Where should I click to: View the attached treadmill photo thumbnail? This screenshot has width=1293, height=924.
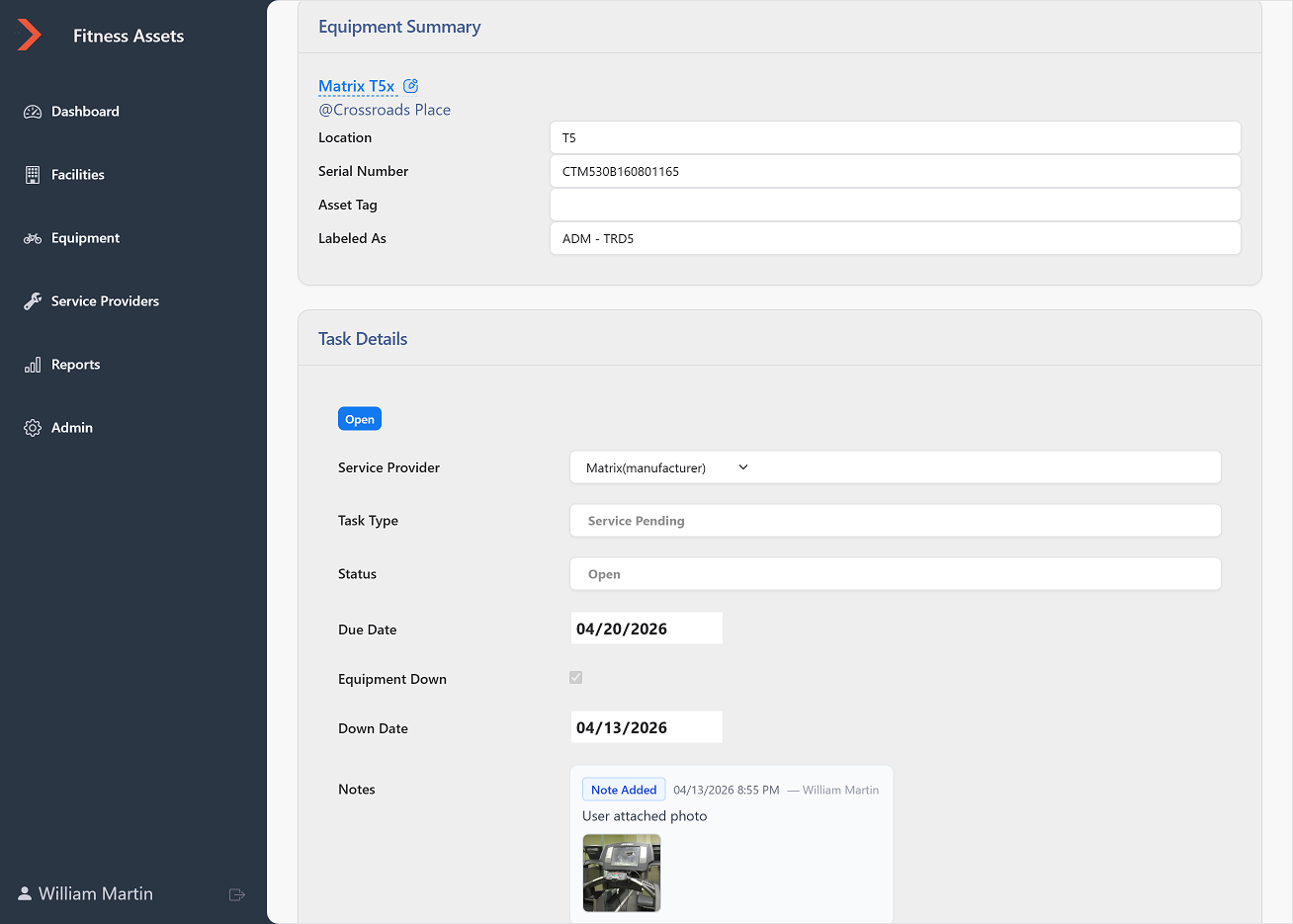(621, 873)
